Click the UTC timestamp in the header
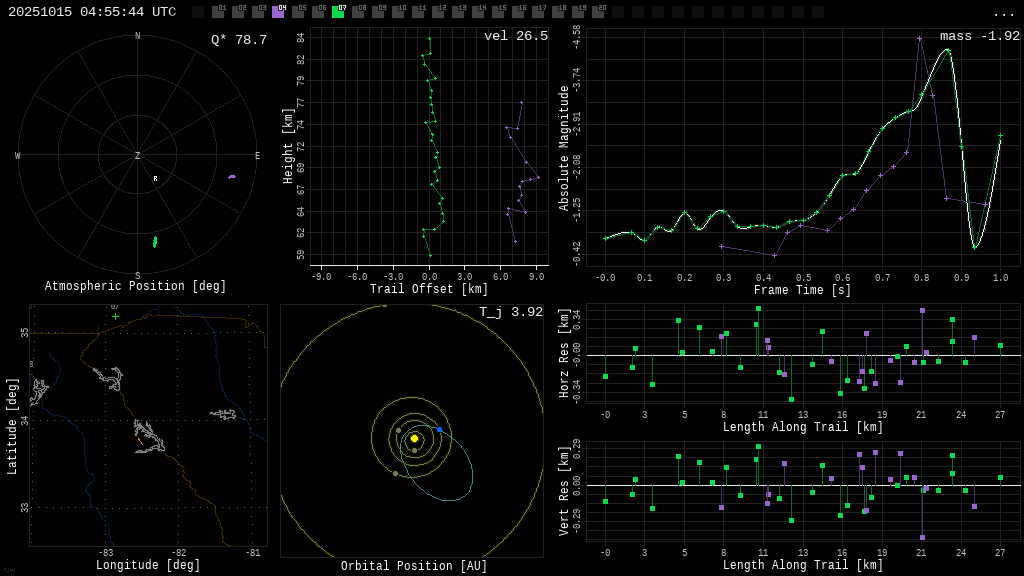This screenshot has height=576, width=1024. [x=92, y=12]
